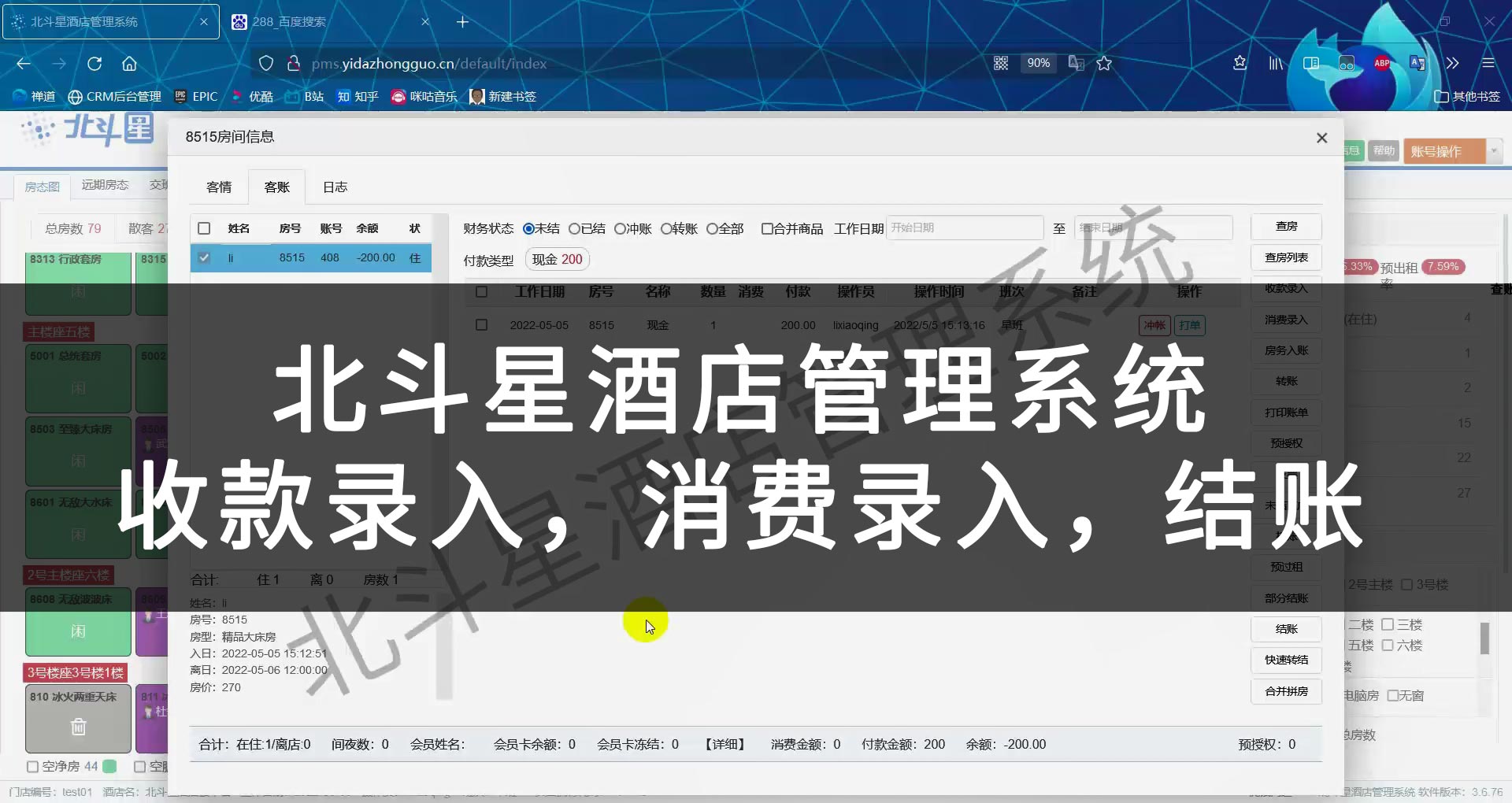Open the CRM后台管理 bookmark

pyautogui.click(x=114, y=96)
